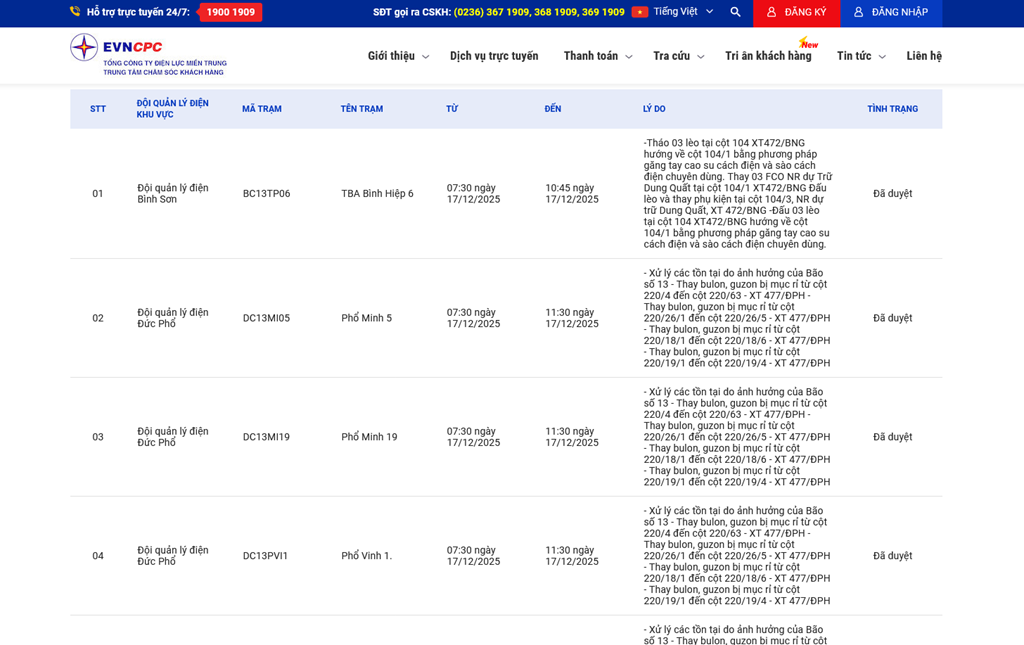Click the TÌNH TRẠNG column header
Image resolution: width=1024 pixels, height=645 pixels.
[892, 109]
